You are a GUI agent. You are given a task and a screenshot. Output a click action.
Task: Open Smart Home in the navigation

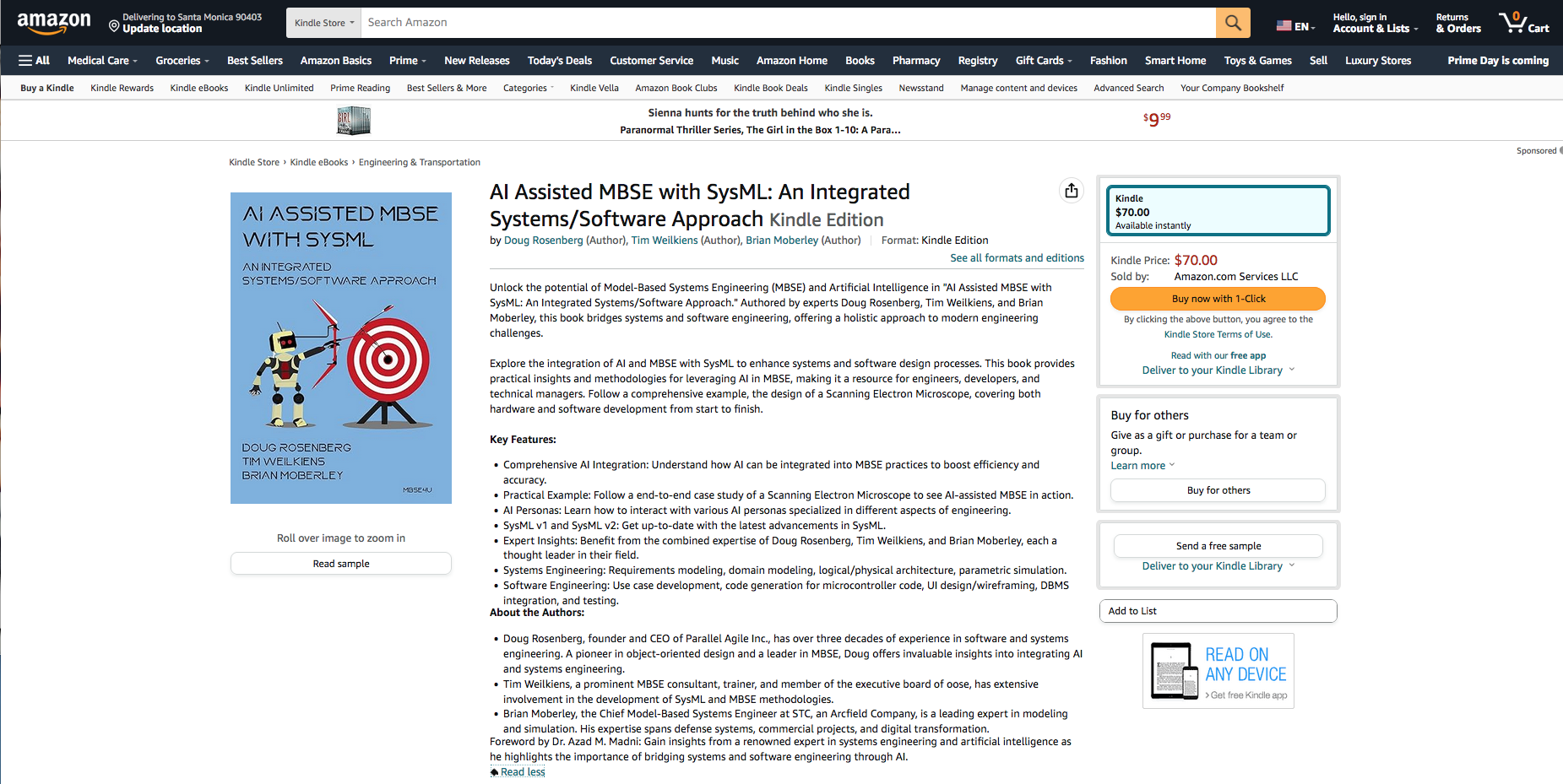[x=1175, y=61]
